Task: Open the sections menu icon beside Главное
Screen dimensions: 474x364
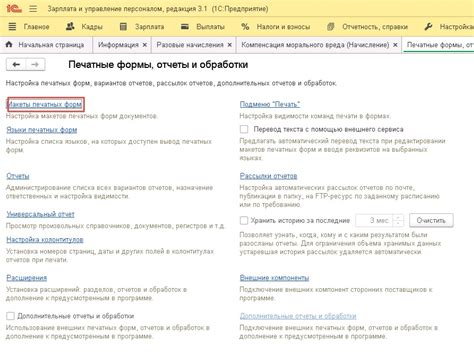Action: click(12, 27)
